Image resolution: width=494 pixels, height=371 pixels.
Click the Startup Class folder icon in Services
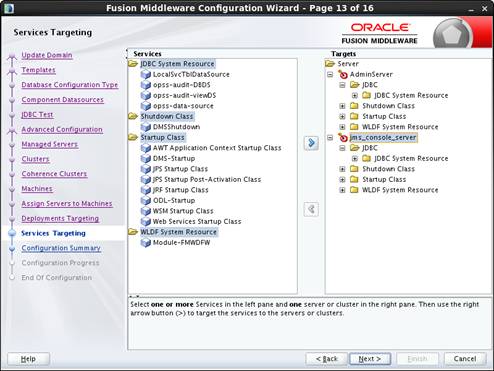[x=133, y=137]
